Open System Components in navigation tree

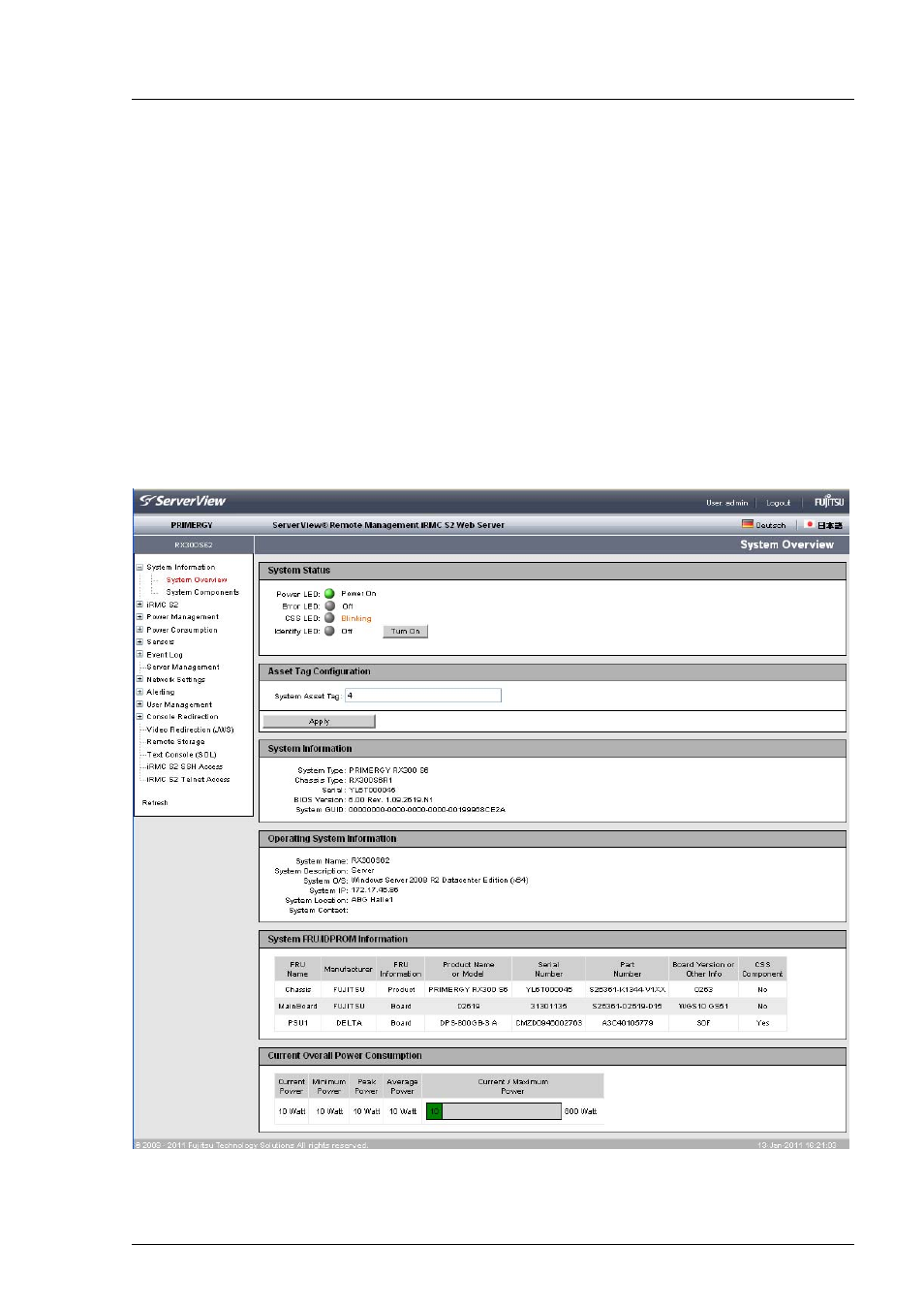pos(202,592)
